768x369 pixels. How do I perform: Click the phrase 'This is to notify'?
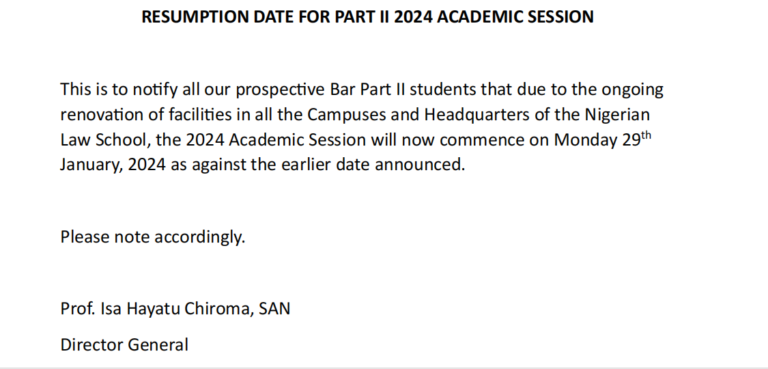(119, 90)
